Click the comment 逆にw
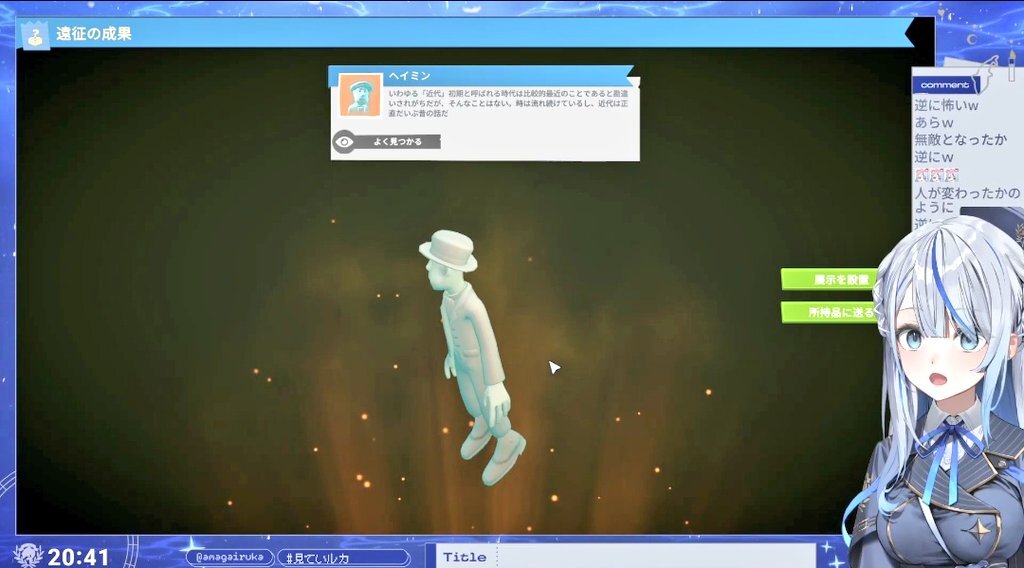The image size is (1024, 568). point(934,157)
